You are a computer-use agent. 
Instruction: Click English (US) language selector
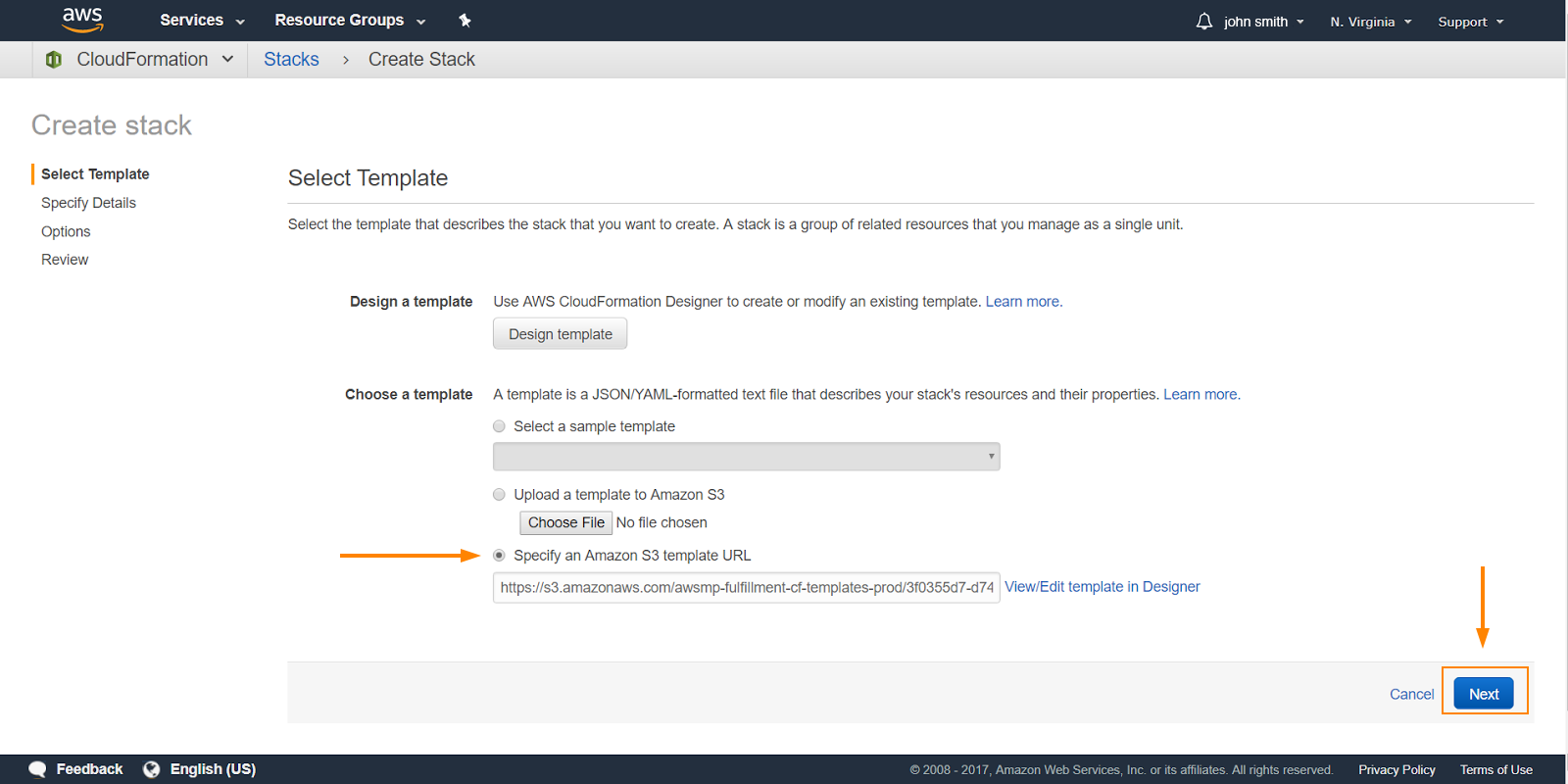[x=213, y=769]
